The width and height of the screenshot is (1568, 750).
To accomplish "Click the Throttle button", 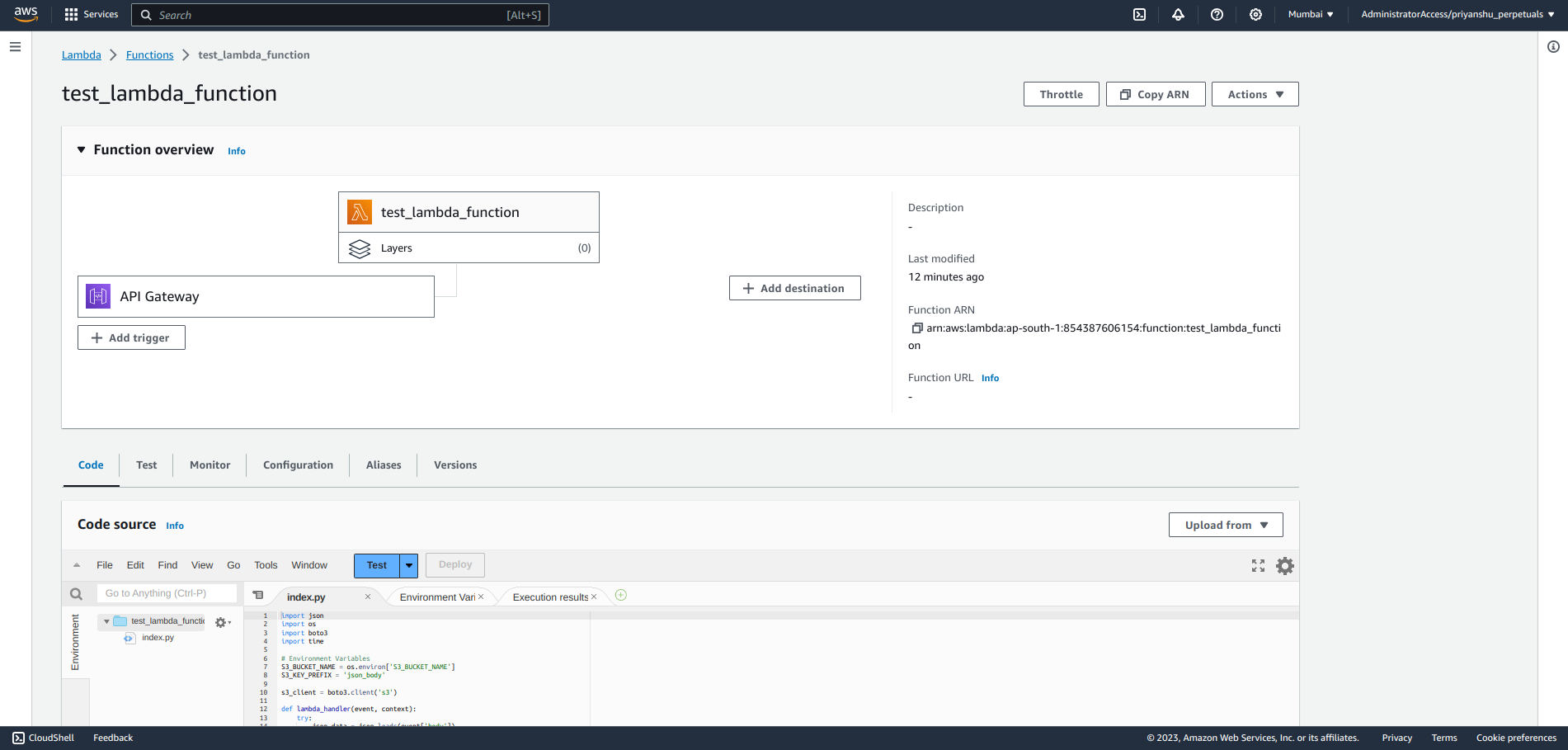I will [1062, 94].
